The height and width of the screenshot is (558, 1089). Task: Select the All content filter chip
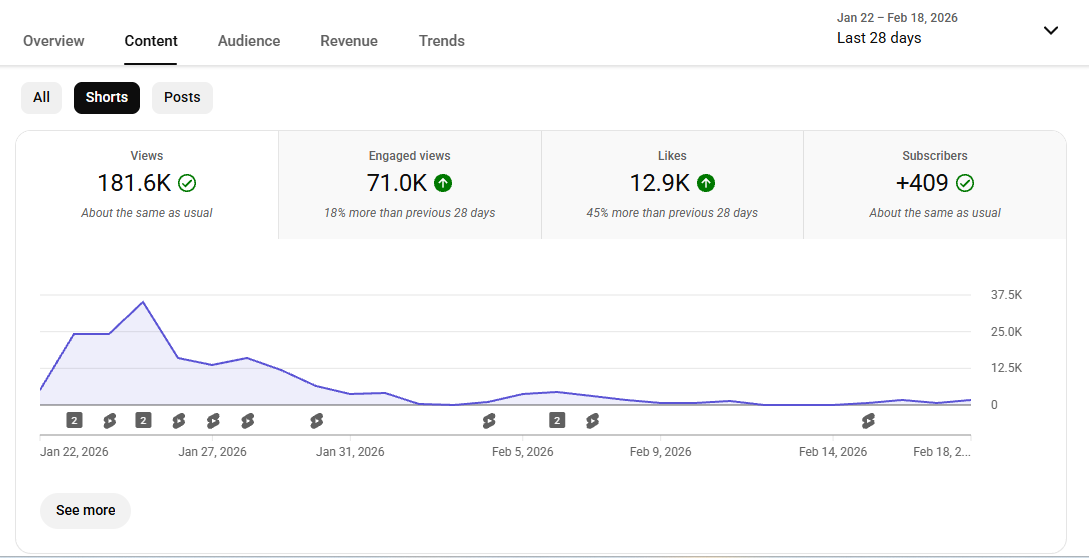coord(41,97)
